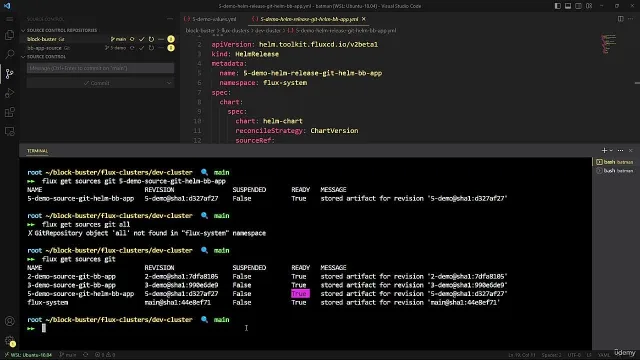The image size is (640, 360).
Task: Click bb-app-source pending changes badge
Action: point(171,48)
